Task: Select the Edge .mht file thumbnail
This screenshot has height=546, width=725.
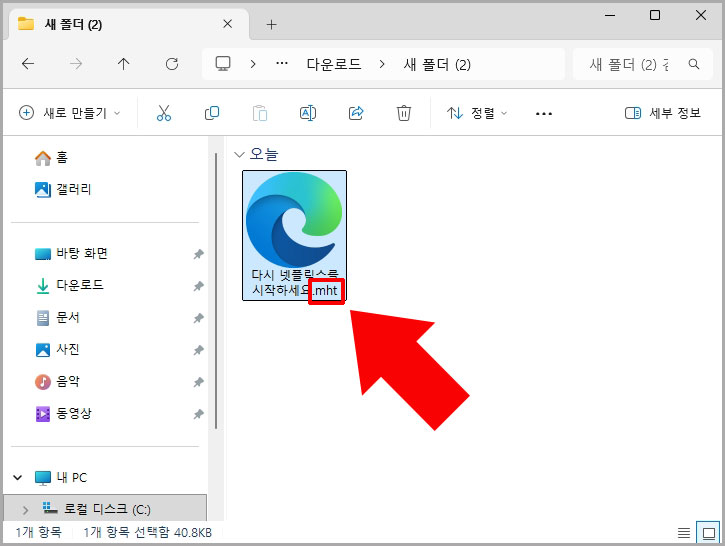Action: pos(295,235)
